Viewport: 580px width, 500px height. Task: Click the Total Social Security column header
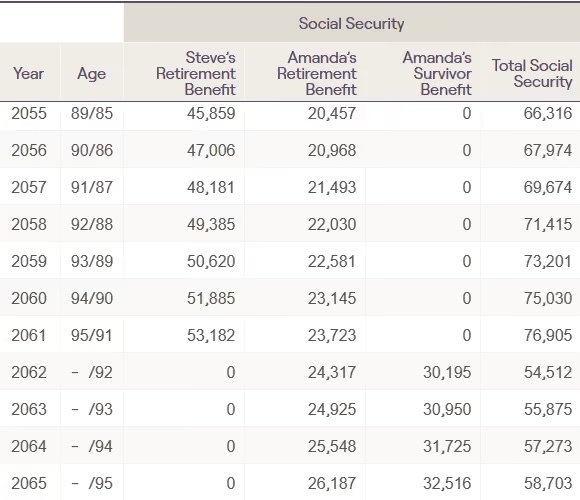532,73
